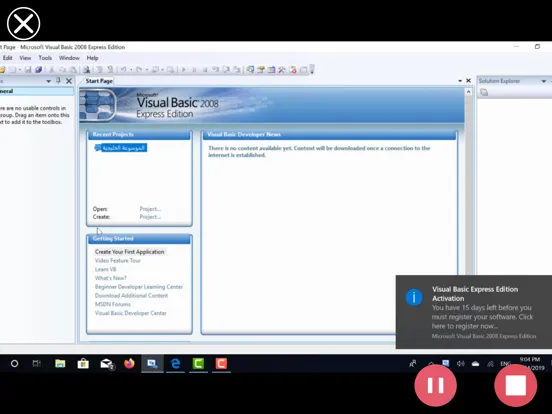
Task: Click the Copy toolbar icon
Action: [x=62, y=70]
